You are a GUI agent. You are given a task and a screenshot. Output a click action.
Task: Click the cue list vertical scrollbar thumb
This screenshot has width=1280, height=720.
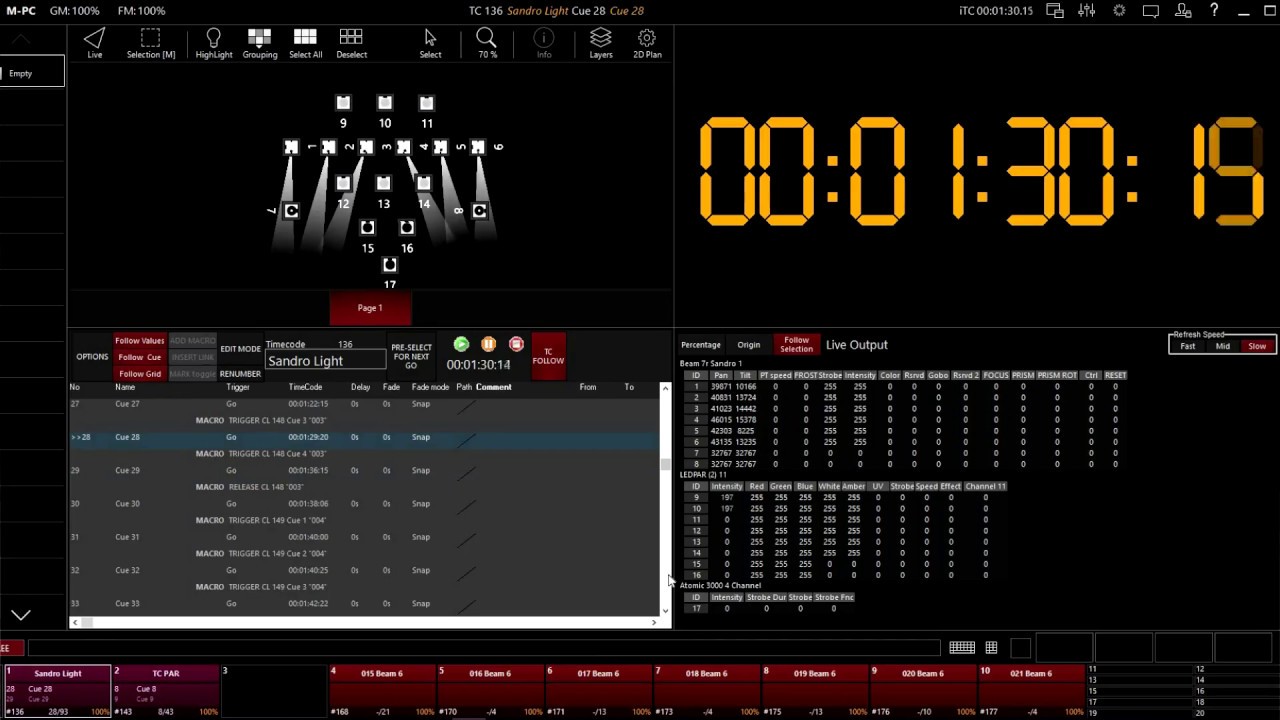(665, 464)
